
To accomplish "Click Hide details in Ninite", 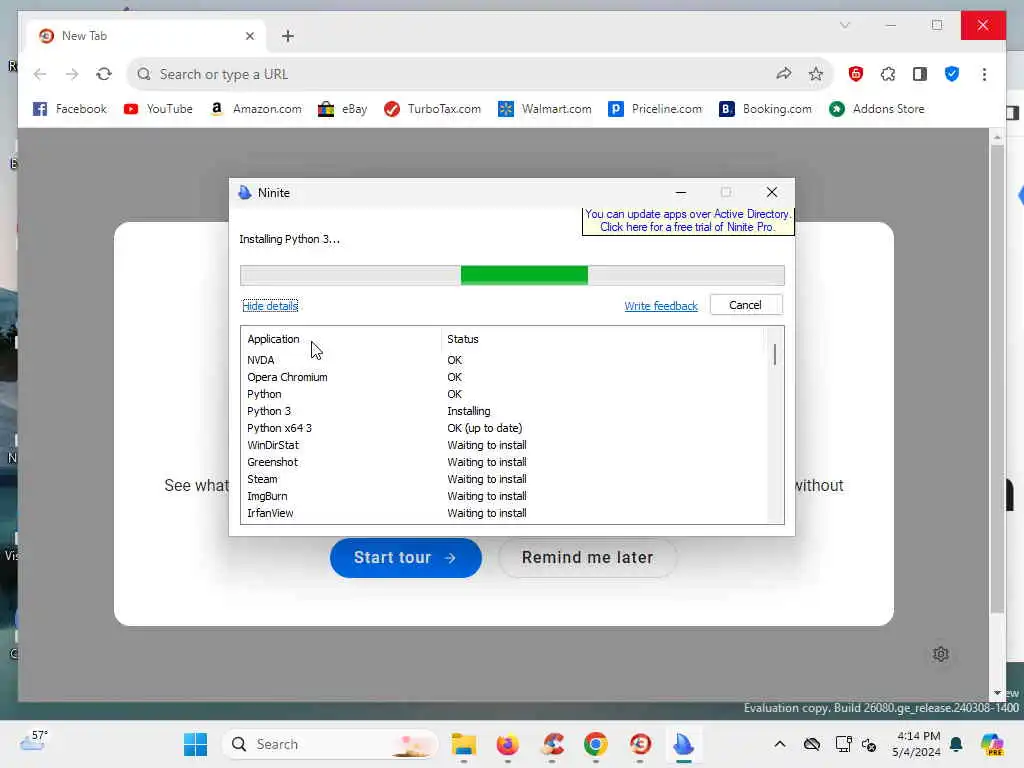I will (x=270, y=306).
